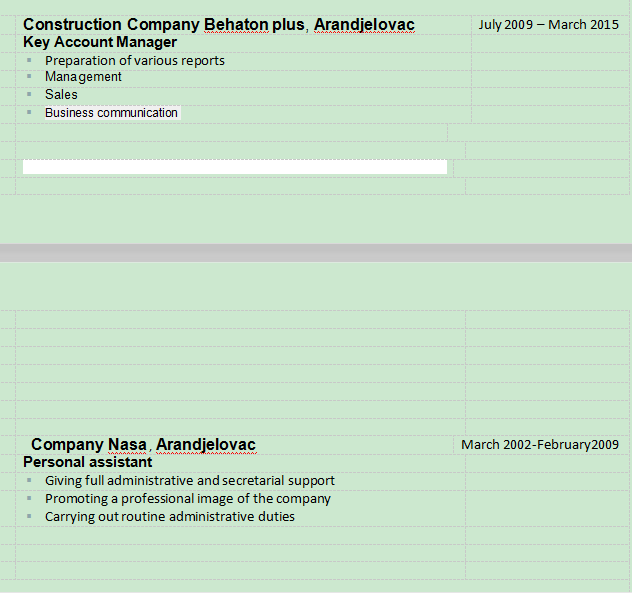Click the gray page break separator

click(x=316, y=252)
